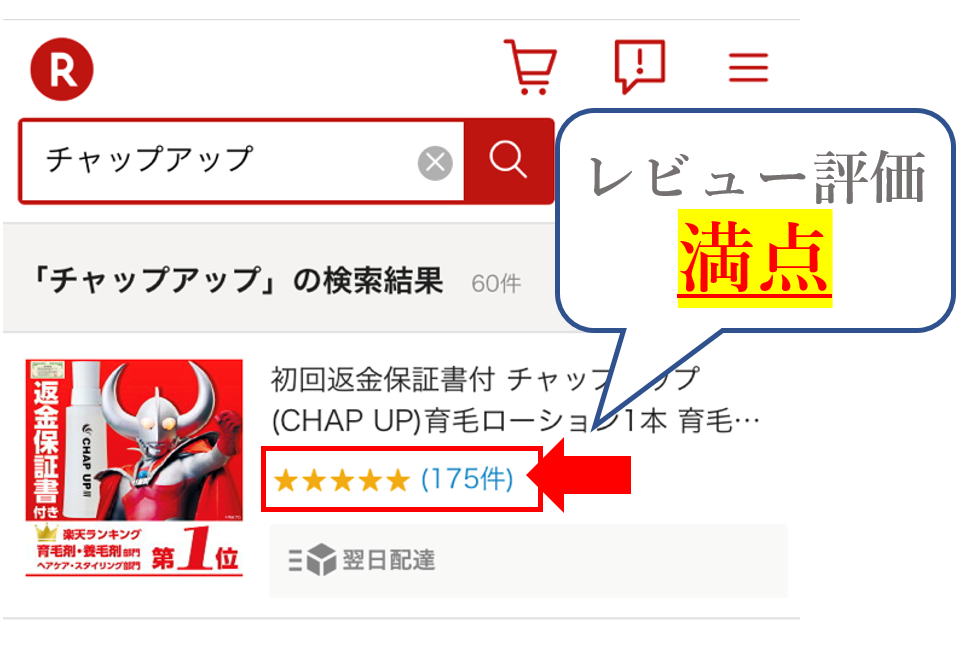Open the Rakuten home logo
The width and height of the screenshot is (959, 646).
[x=62, y=69]
